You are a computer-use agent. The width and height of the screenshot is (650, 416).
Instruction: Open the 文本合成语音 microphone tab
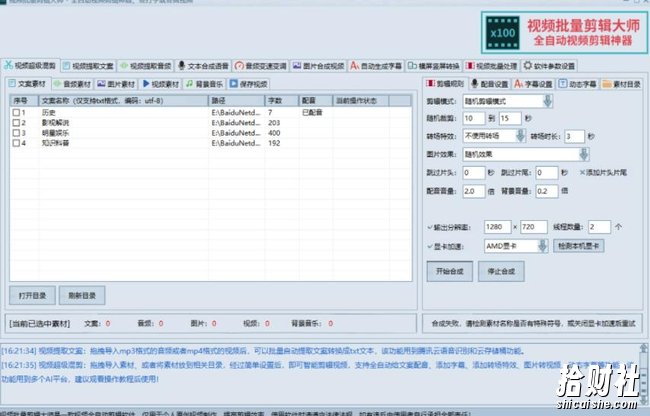[203, 66]
